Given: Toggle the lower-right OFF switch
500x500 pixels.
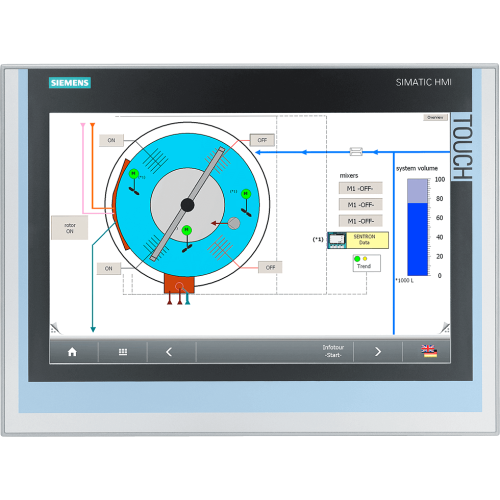Looking at the screenshot, I should (x=270, y=267).
